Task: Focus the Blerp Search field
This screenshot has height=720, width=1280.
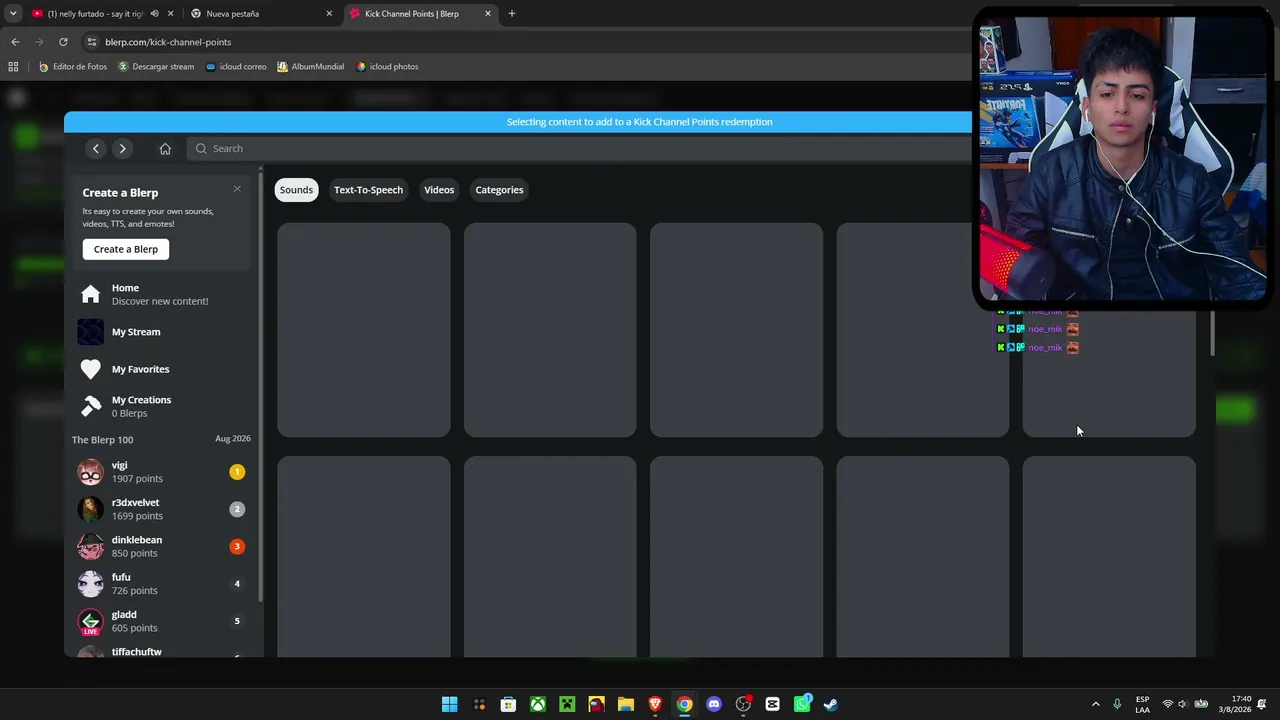Action: click(580, 149)
